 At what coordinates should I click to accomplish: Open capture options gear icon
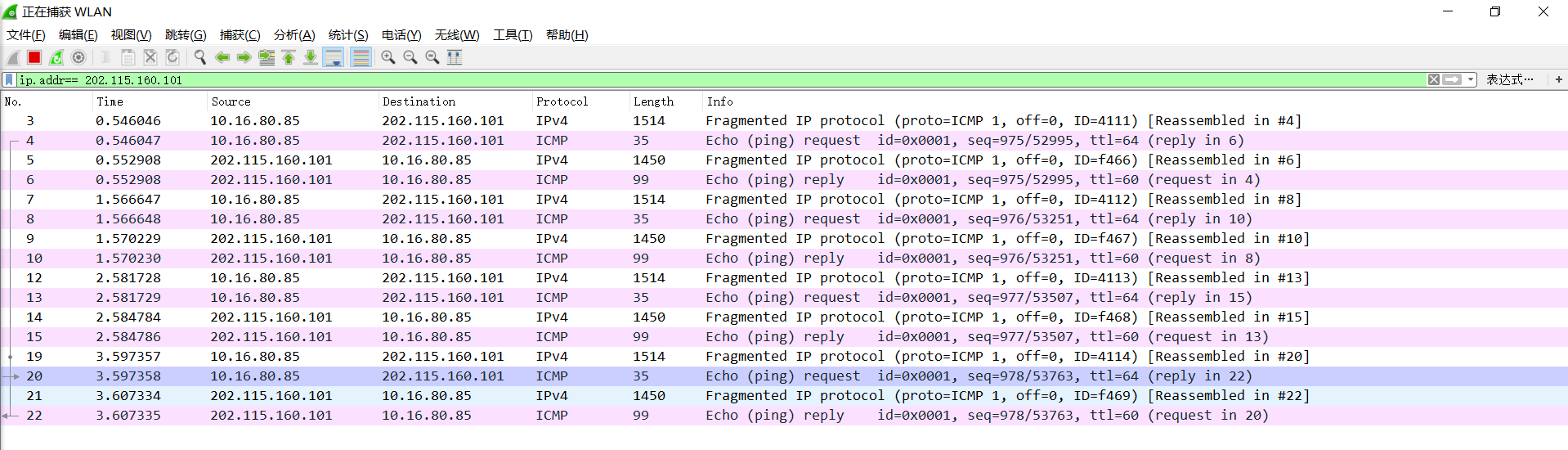point(78,57)
